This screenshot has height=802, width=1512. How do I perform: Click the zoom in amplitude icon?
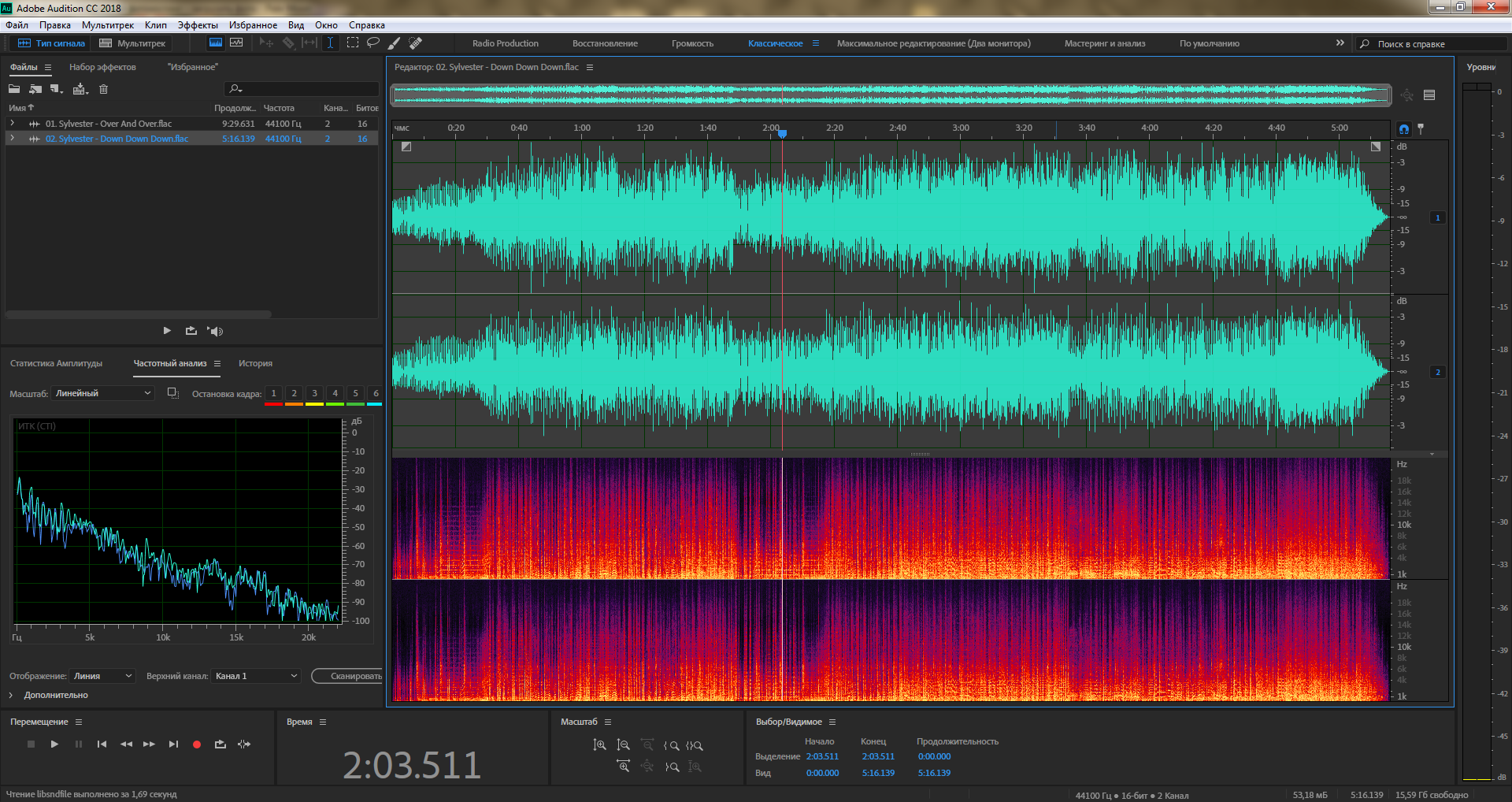click(599, 745)
